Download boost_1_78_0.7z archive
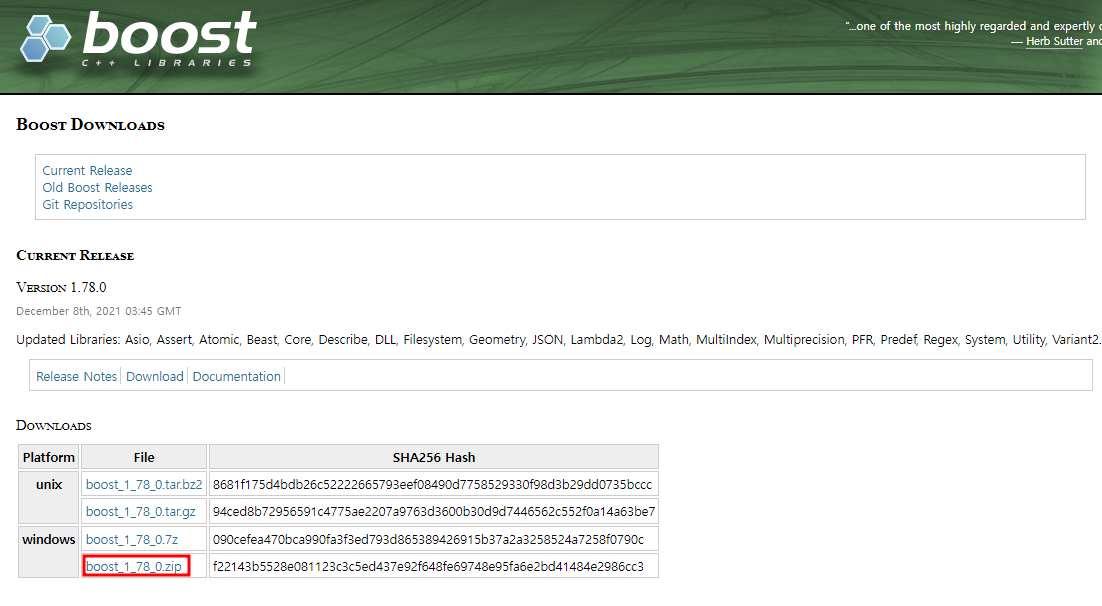 click(131, 540)
